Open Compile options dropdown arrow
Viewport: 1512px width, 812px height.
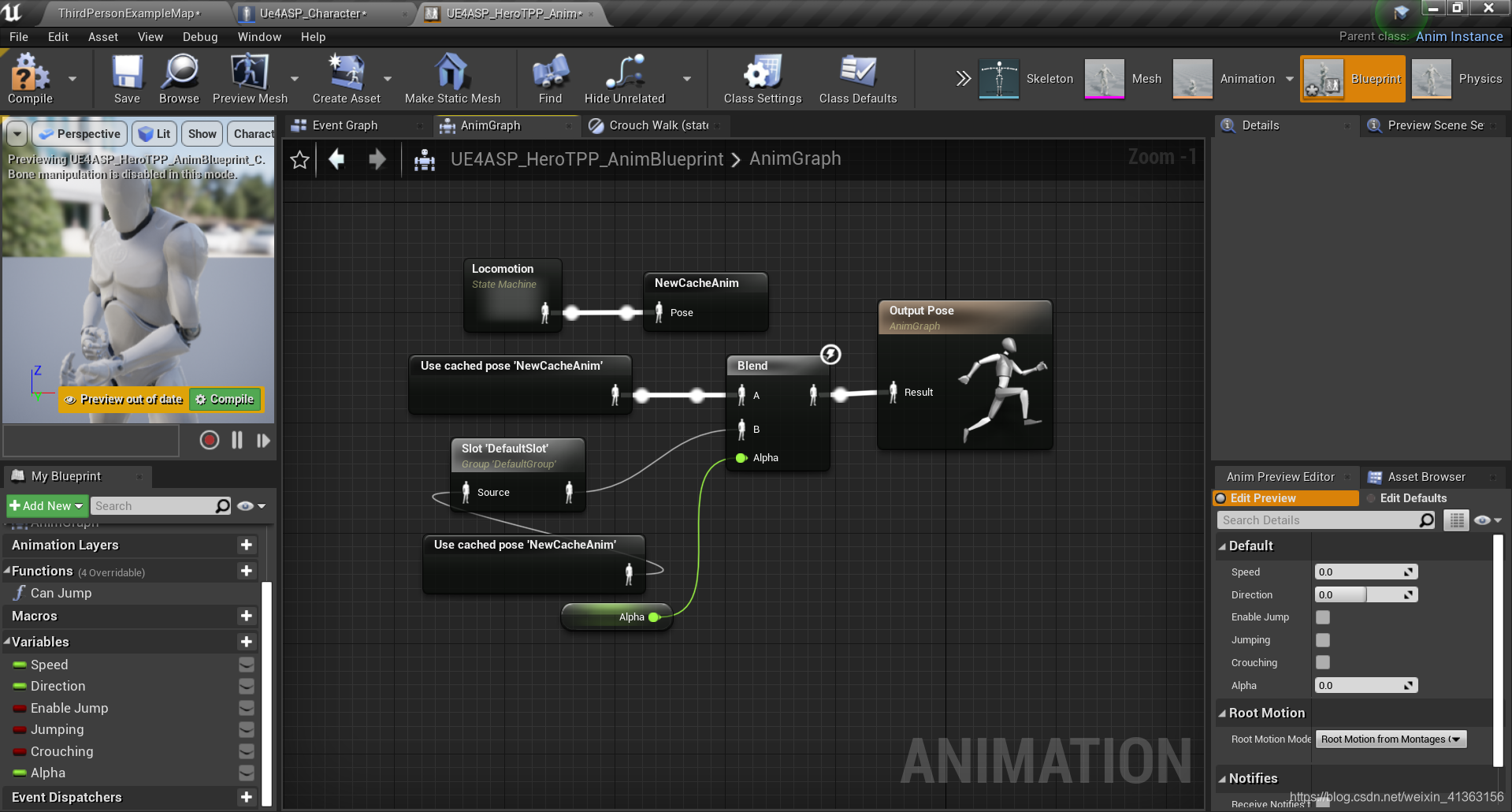72,79
